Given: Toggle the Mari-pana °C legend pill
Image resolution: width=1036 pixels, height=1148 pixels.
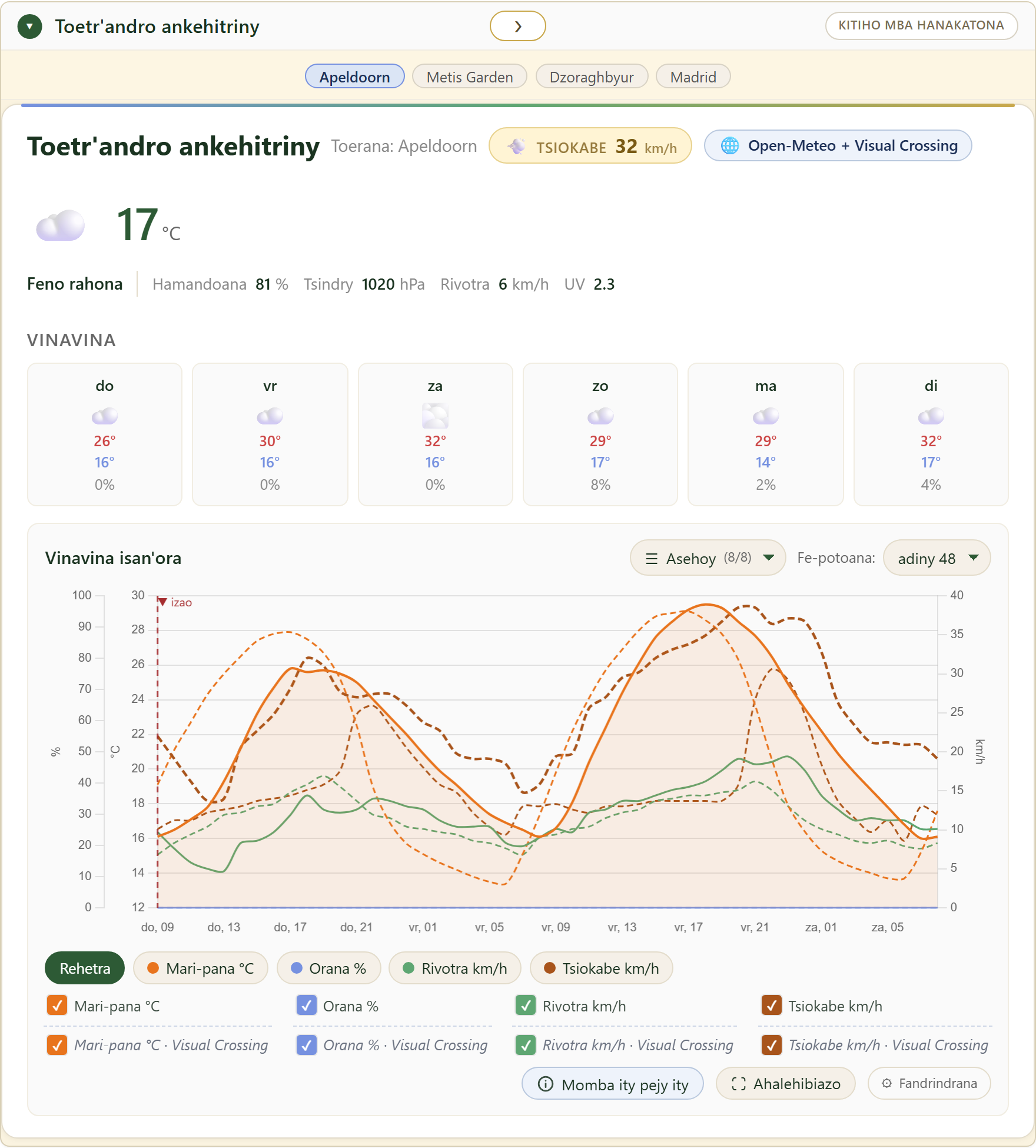Looking at the screenshot, I should click(x=201, y=968).
